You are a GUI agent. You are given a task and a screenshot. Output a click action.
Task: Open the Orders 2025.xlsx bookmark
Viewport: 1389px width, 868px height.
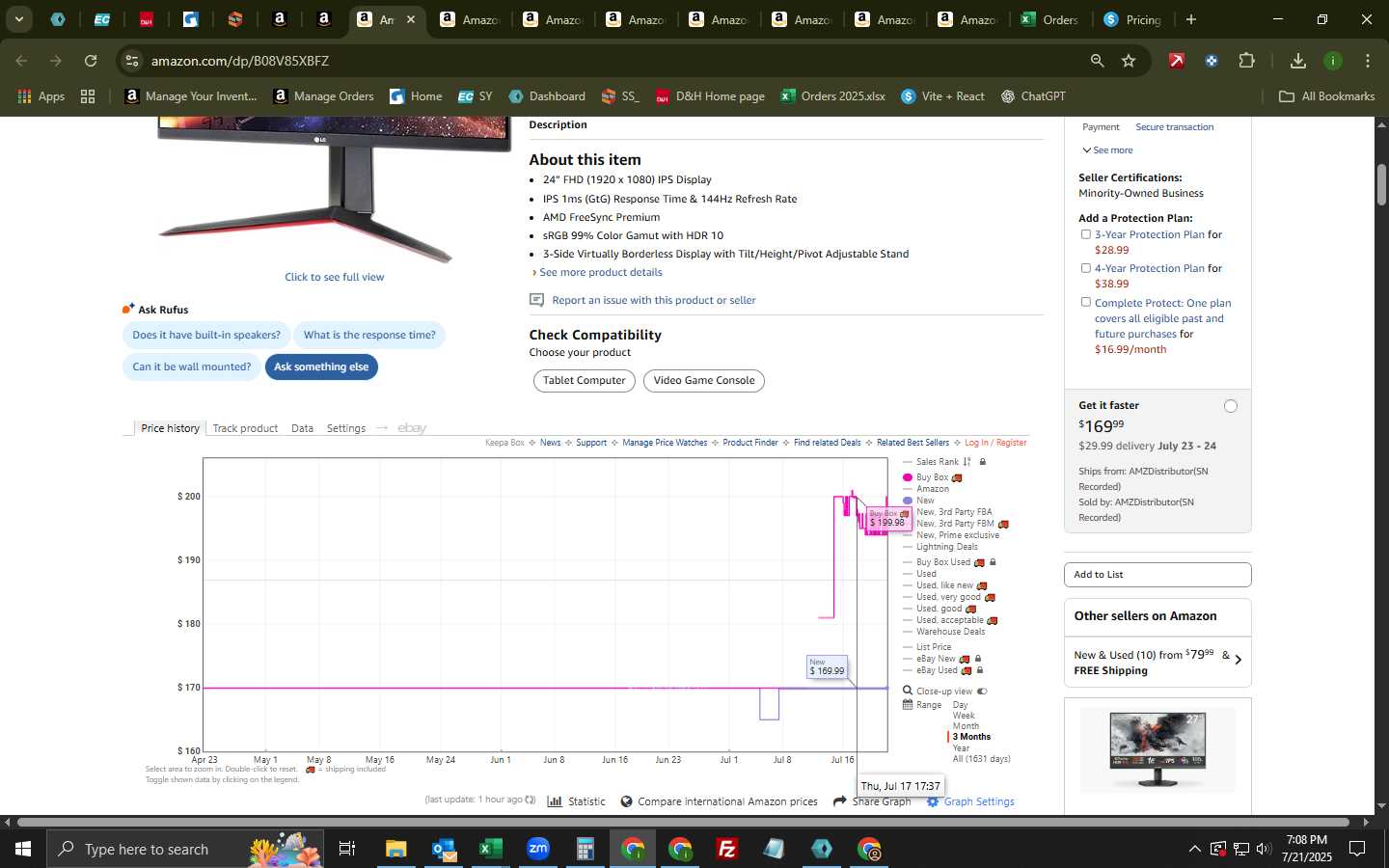click(832, 96)
